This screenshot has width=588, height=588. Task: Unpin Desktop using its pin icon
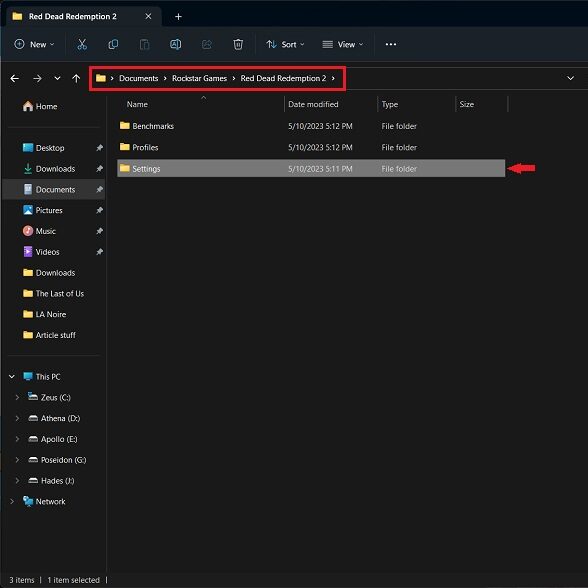pyautogui.click(x=99, y=148)
